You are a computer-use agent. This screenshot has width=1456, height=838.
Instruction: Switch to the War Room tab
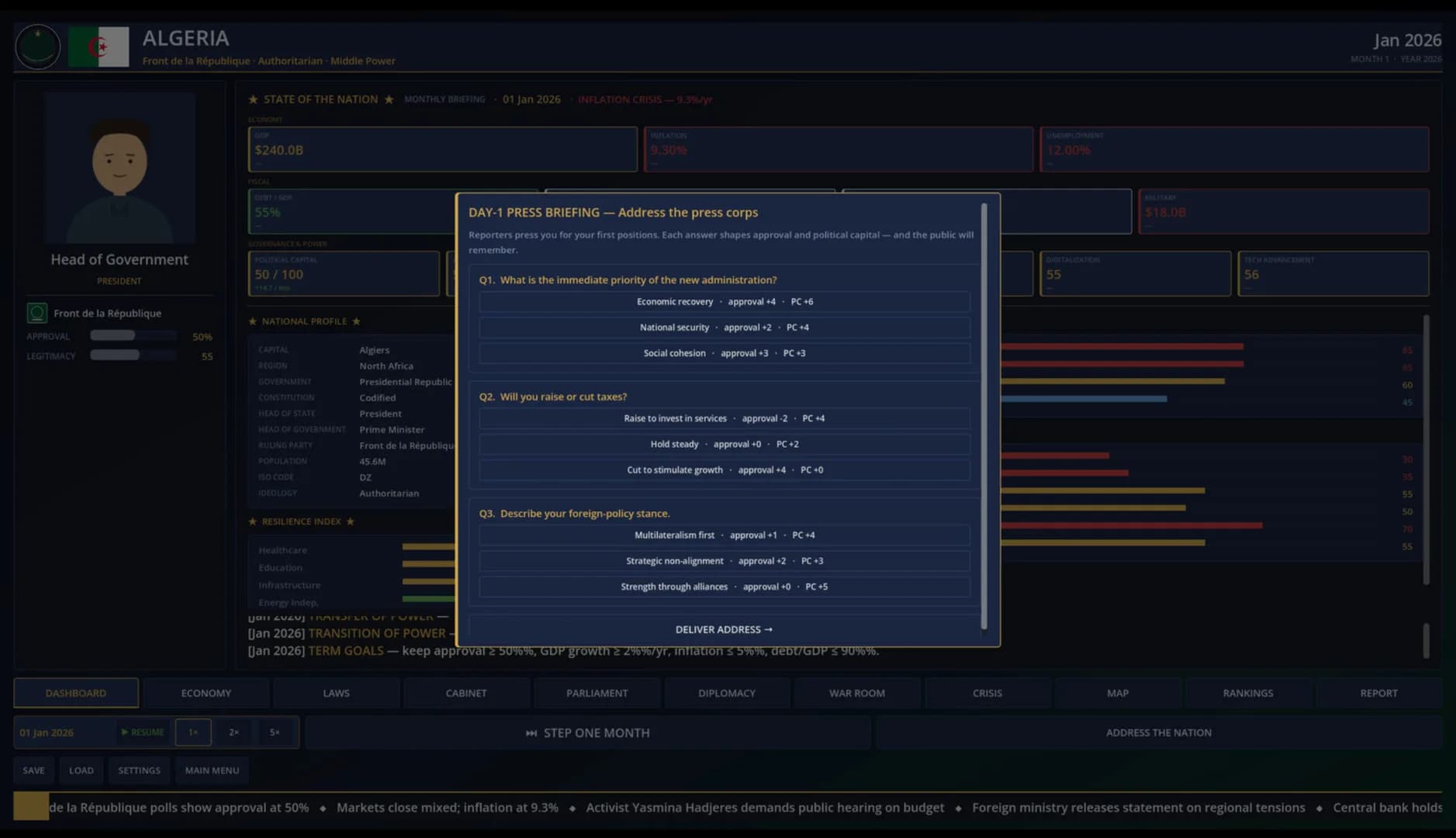coord(857,693)
